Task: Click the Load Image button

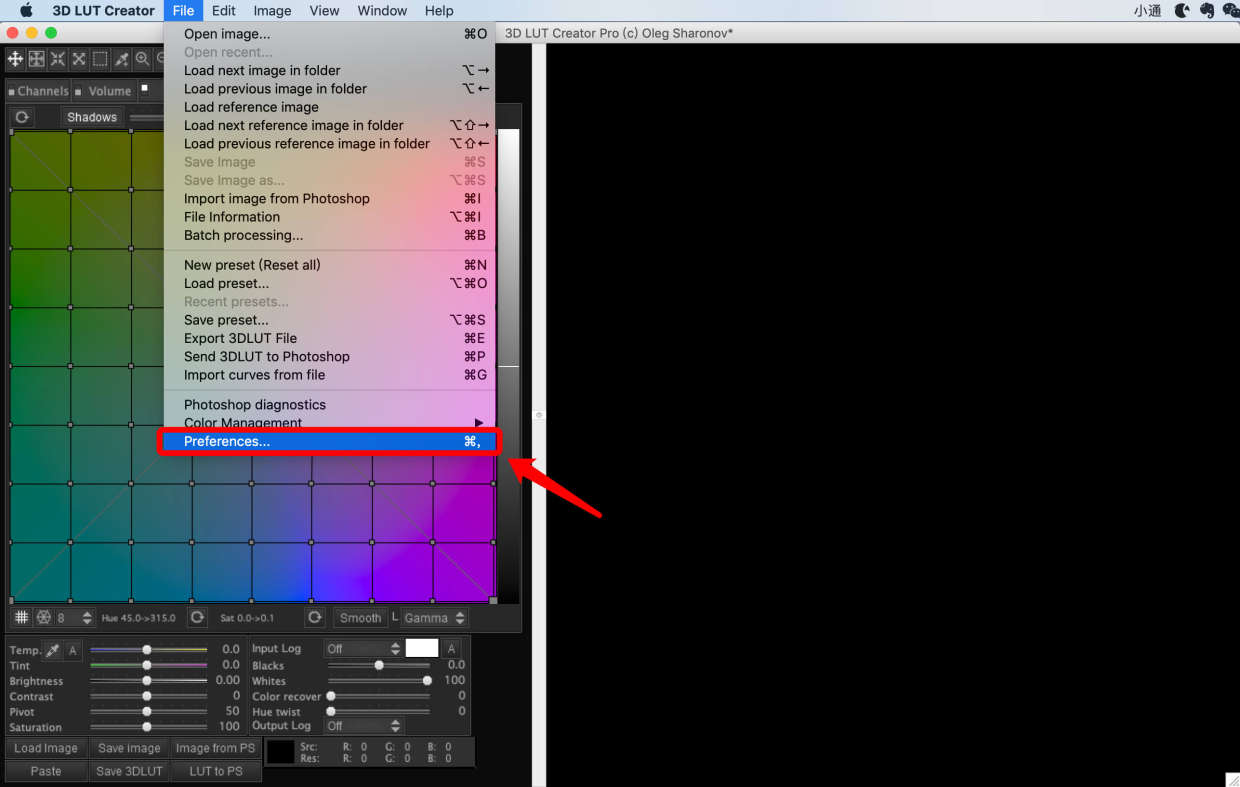Action: [x=45, y=748]
